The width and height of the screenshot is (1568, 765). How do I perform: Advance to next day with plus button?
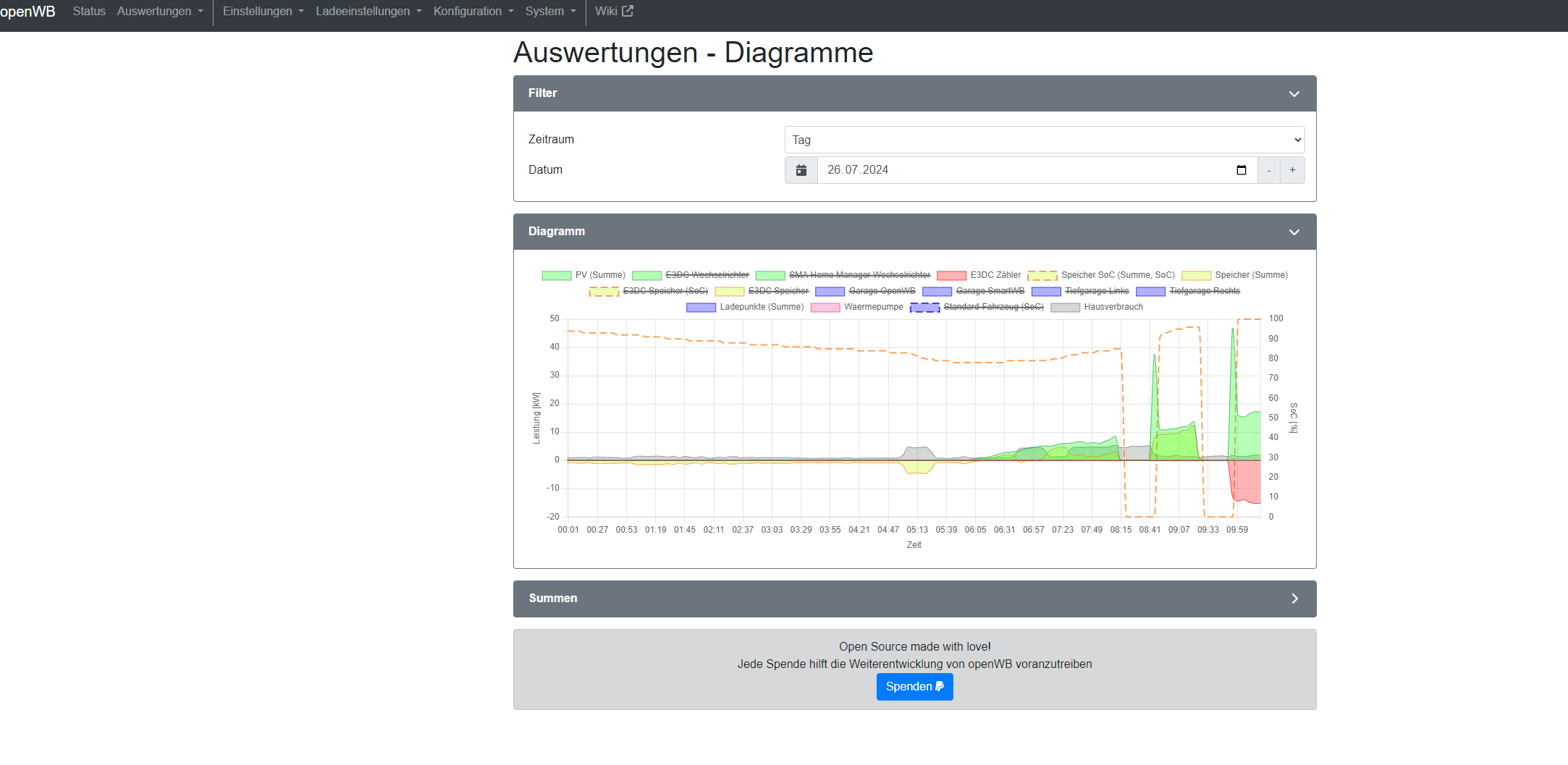pyautogui.click(x=1292, y=170)
